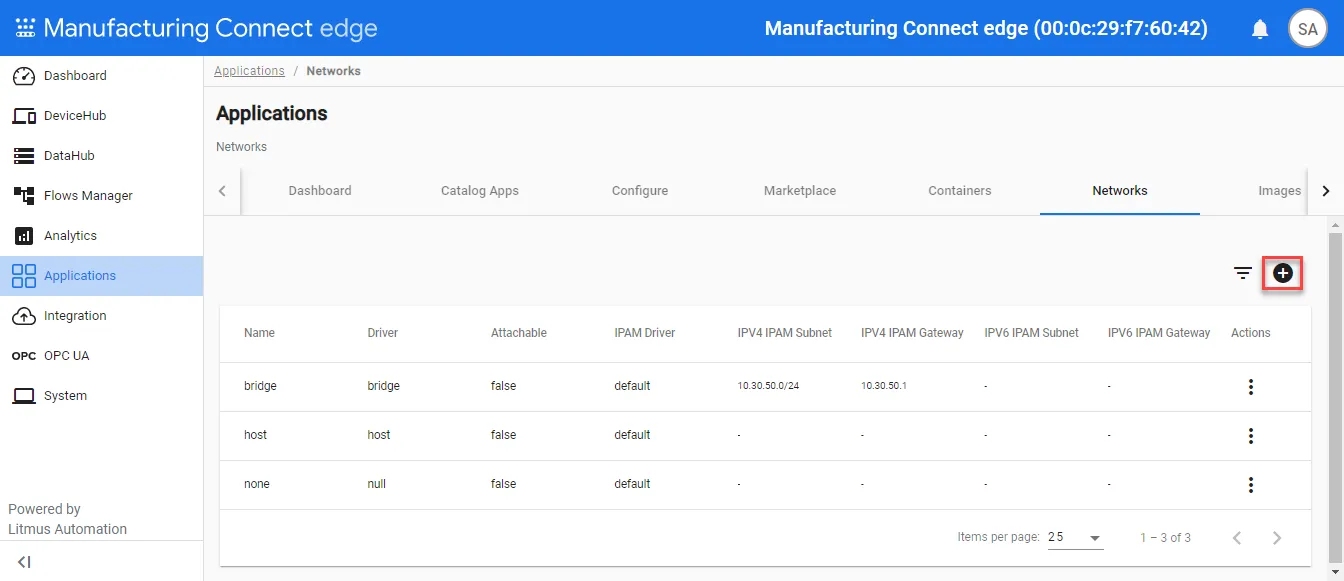Click the Flows Manager icon in sidebar
This screenshot has width=1344, height=581.
click(x=24, y=196)
